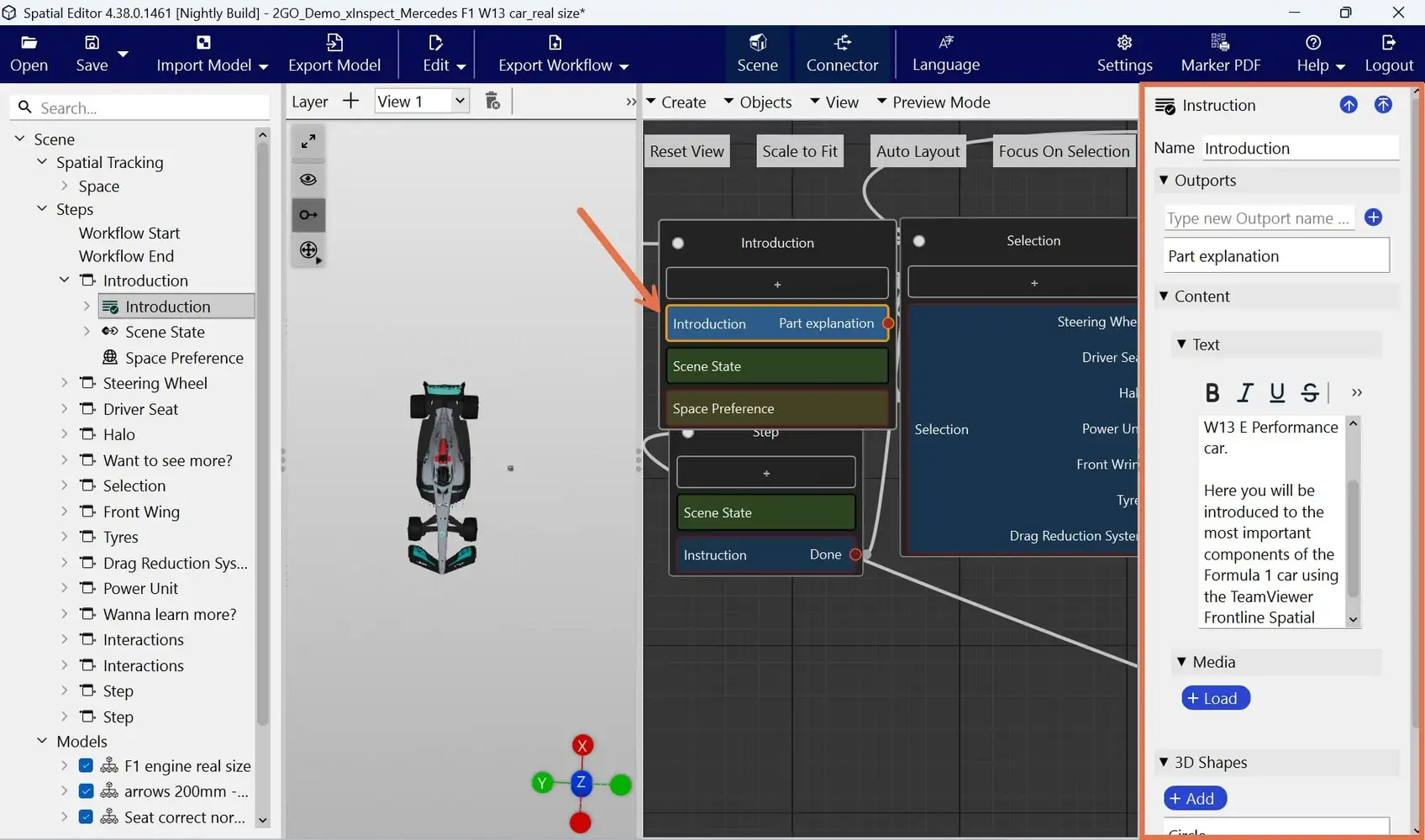1425x840 pixels.
Task: Click the Marker PDF icon
Action: [1220, 42]
